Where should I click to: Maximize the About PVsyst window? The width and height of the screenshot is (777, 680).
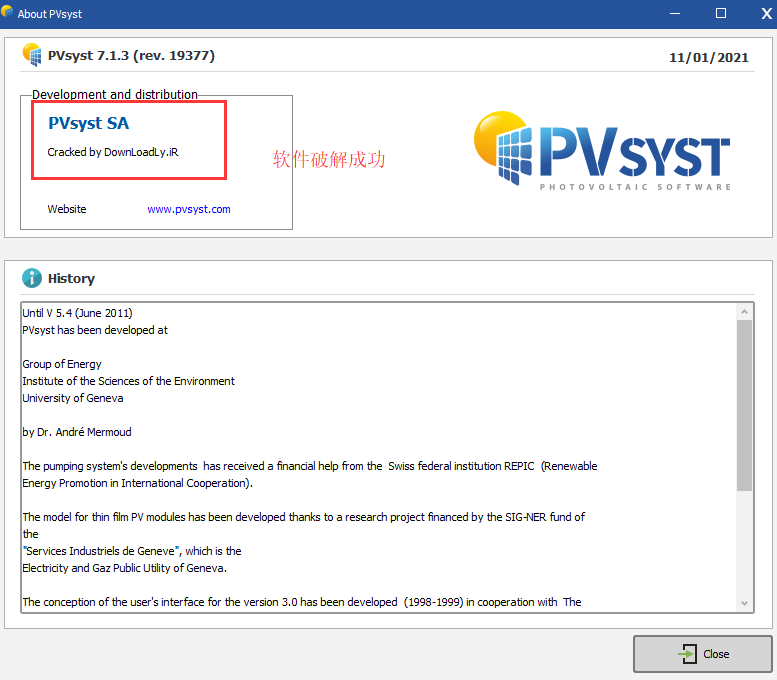coord(721,13)
